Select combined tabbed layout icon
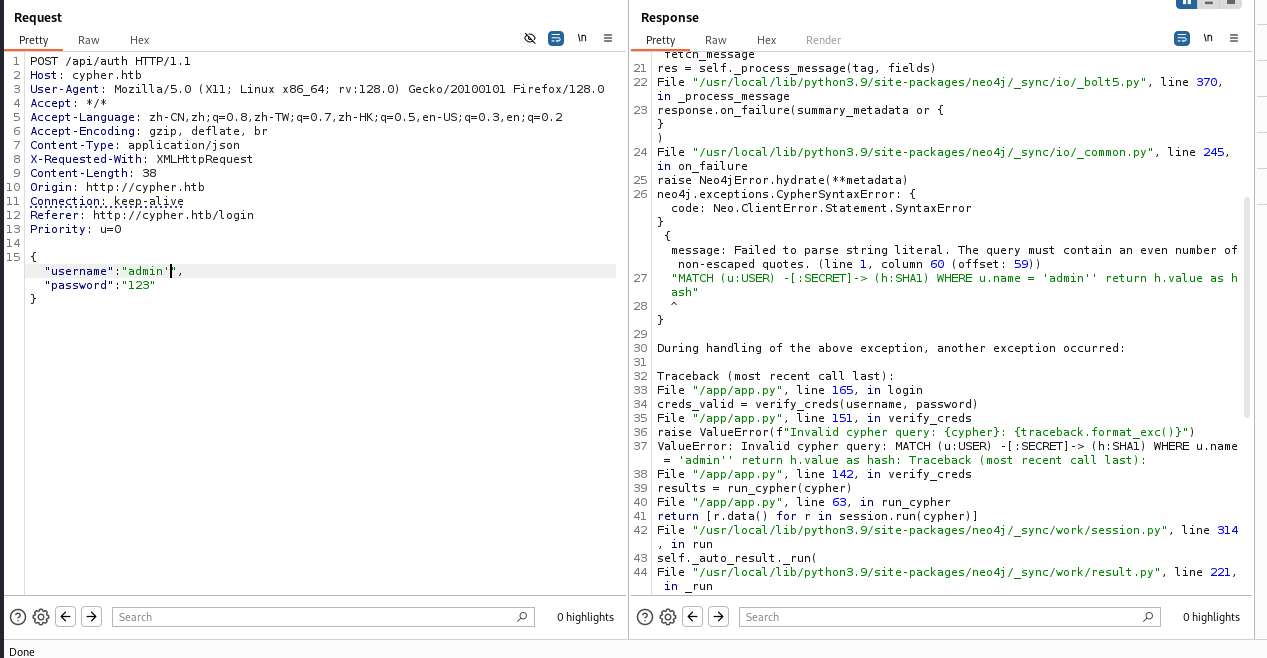Viewport: 1267px width, 658px height. (1231, 3)
